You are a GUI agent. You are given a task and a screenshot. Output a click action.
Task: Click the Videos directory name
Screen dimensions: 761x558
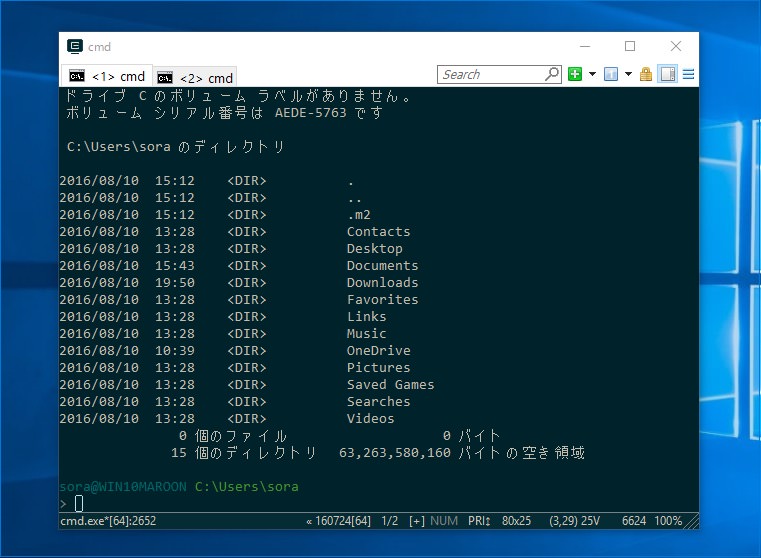370,419
